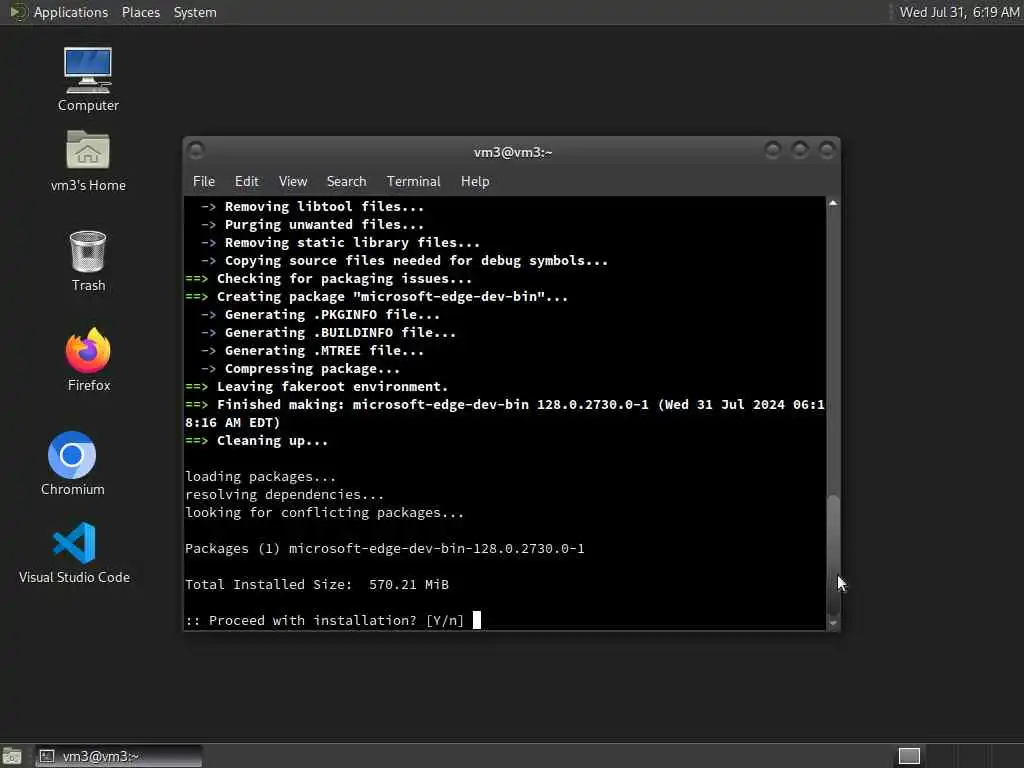Screen dimensions: 1024x768
Task: Click the 'Compressing package...' line
Action: tap(300, 368)
